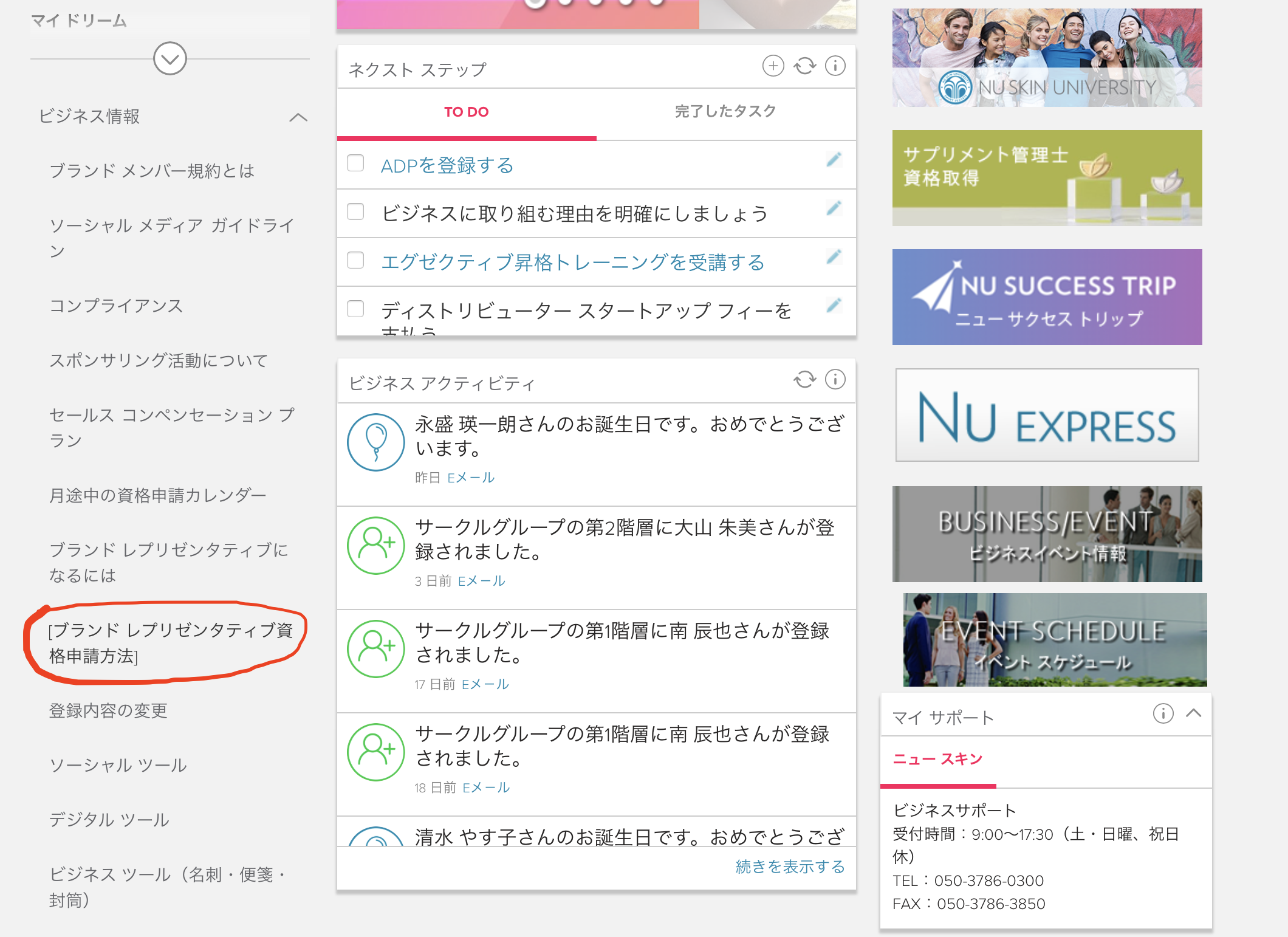Click ビジネスに取り組む理由を明確にしましょう task text
This screenshot has width=1288, height=937.
[x=574, y=214]
